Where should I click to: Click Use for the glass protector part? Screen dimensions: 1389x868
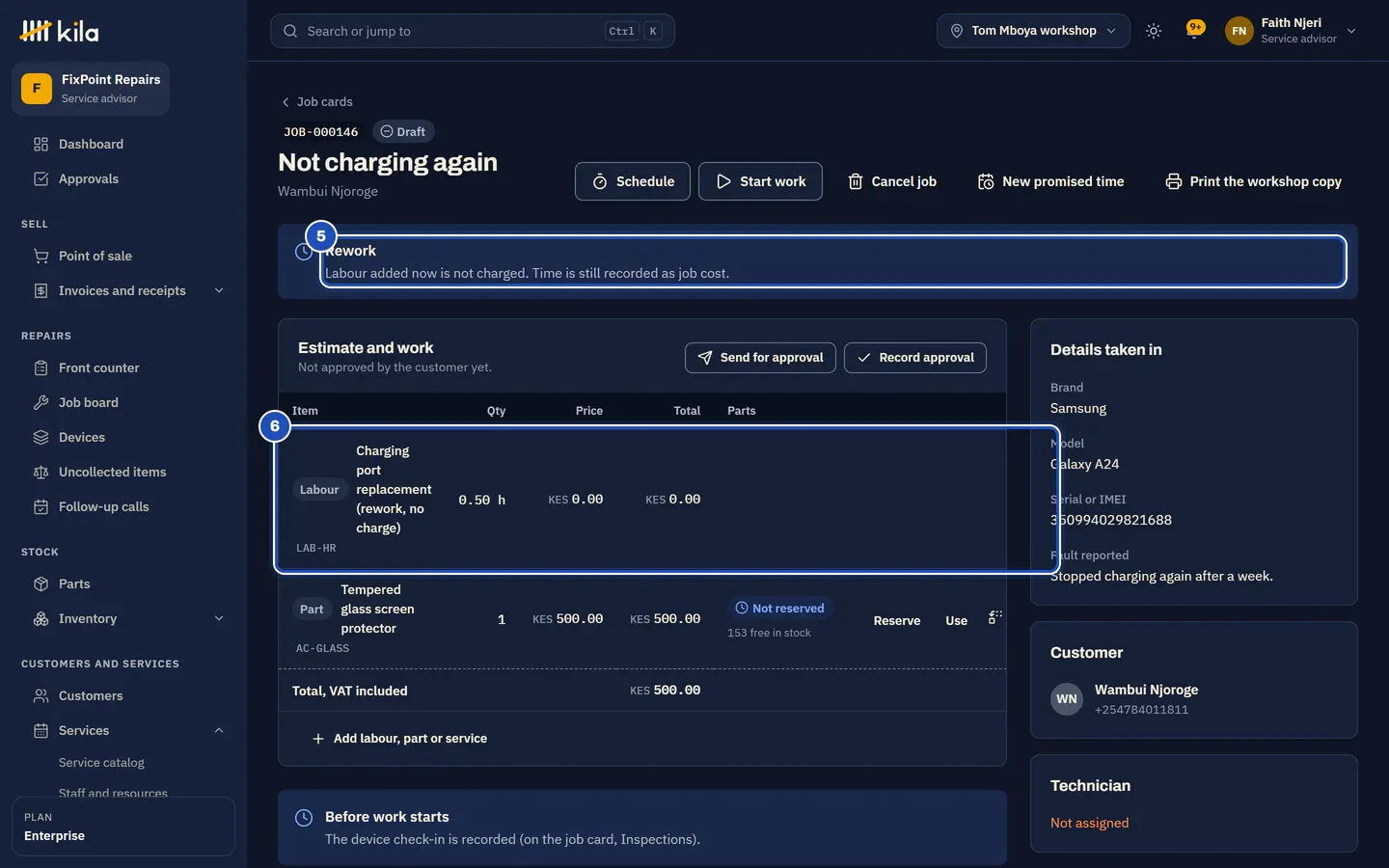coord(956,620)
